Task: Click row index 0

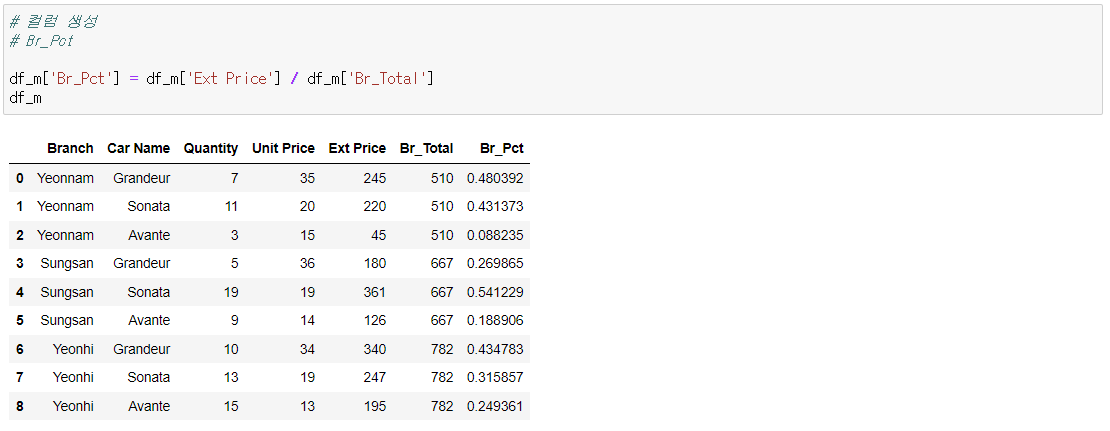Action: [x=20, y=178]
